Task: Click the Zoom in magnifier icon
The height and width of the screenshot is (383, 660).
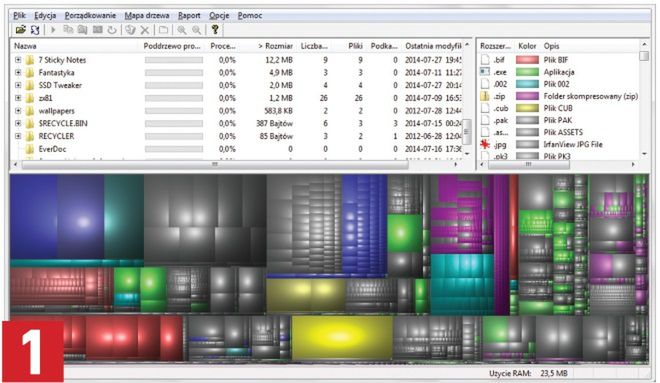Action: [182, 30]
